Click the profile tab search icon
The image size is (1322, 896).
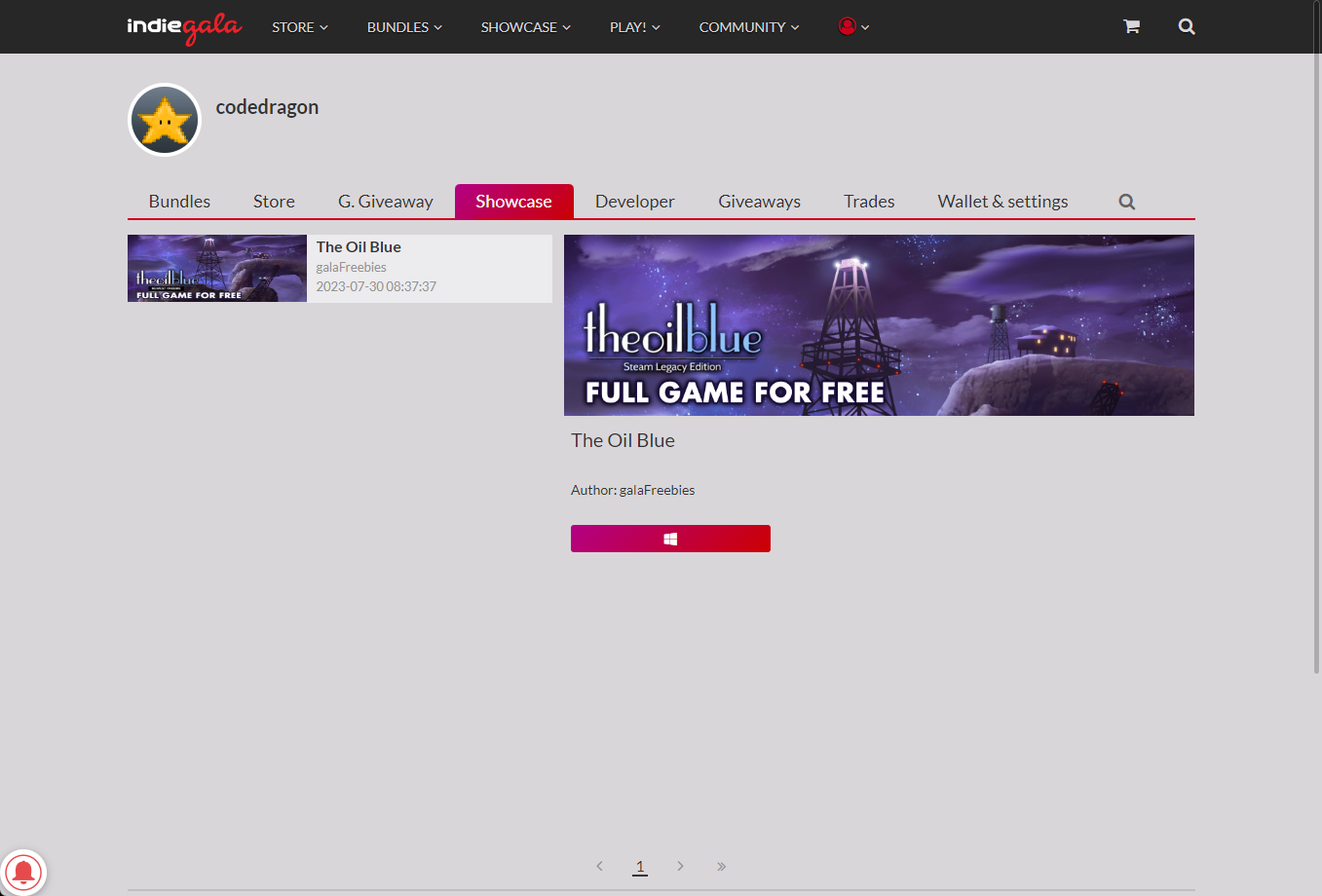pyautogui.click(x=1127, y=202)
